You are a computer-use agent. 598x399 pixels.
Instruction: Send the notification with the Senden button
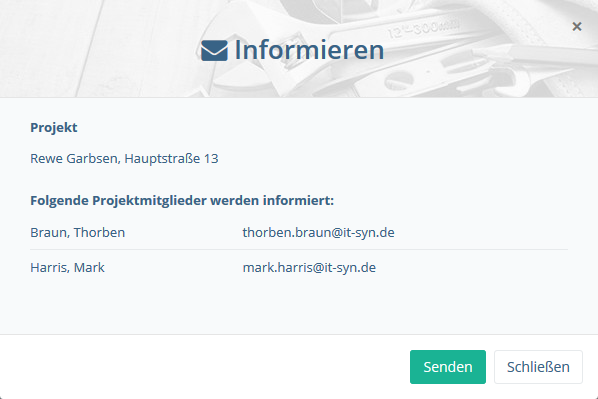pos(448,367)
